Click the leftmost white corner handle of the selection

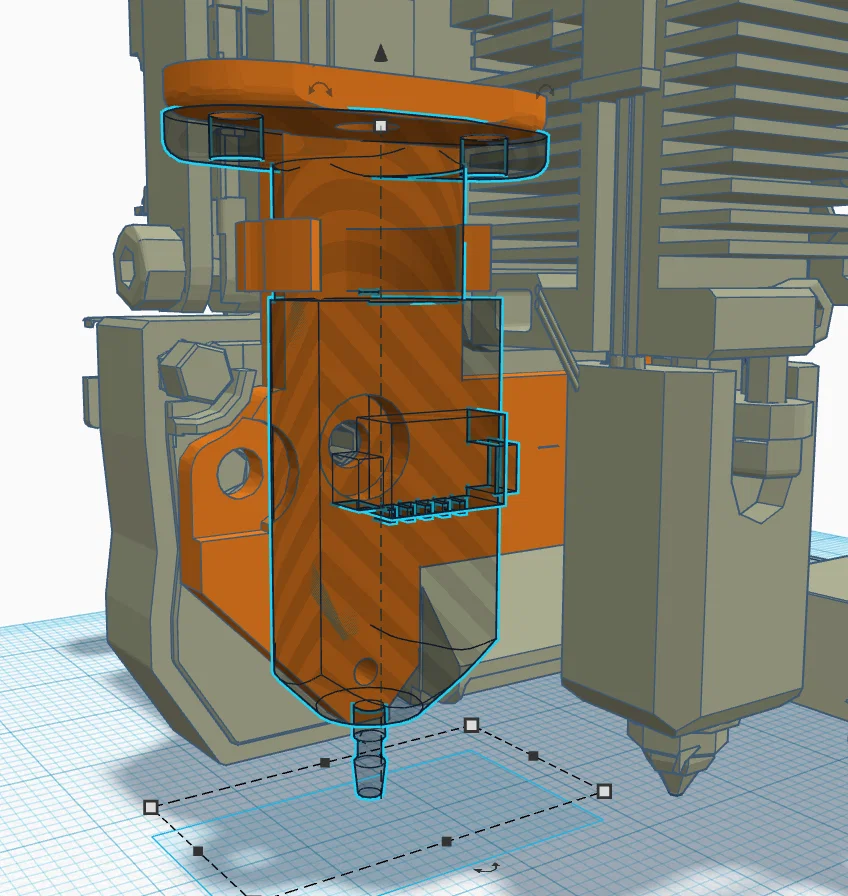(x=150, y=807)
